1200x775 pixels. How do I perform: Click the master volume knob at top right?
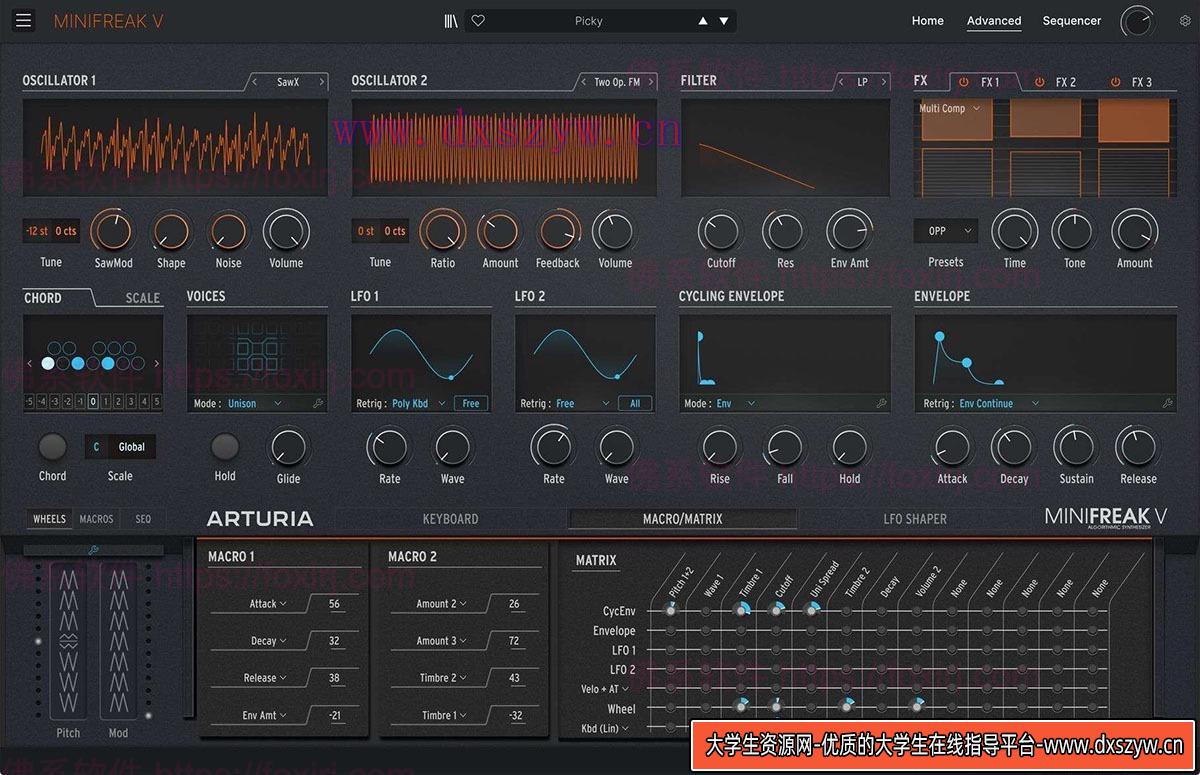point(1137,21)
